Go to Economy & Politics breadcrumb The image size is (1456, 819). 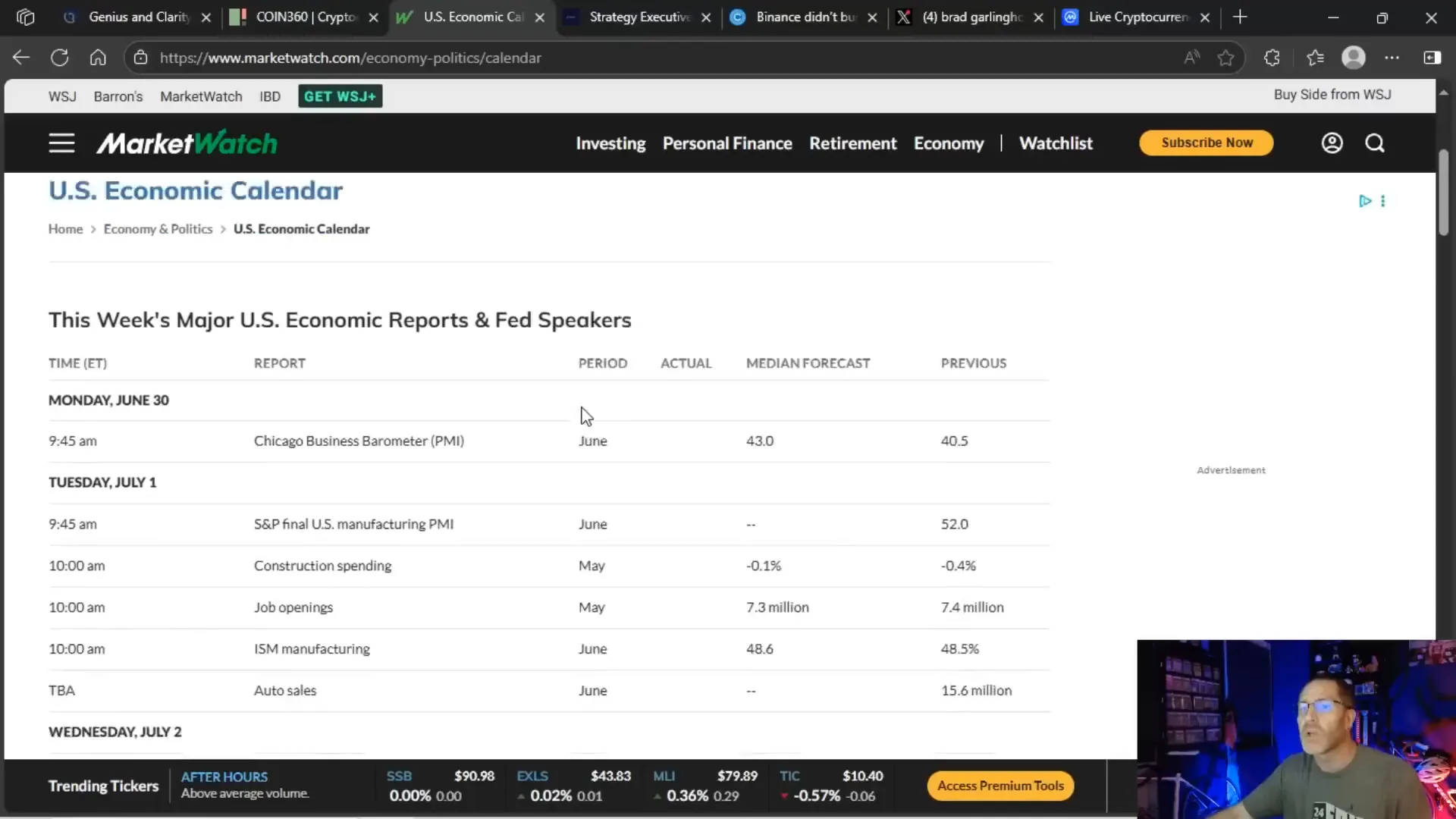tap(158, 229)
